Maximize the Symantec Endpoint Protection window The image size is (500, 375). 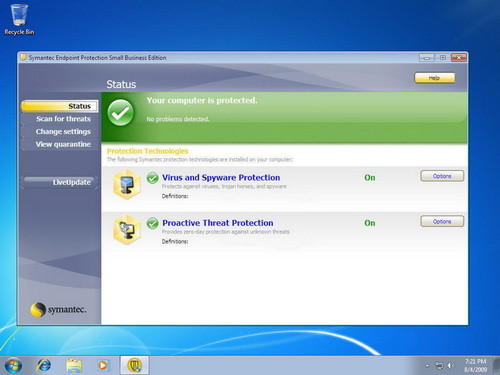coord(443,58)
